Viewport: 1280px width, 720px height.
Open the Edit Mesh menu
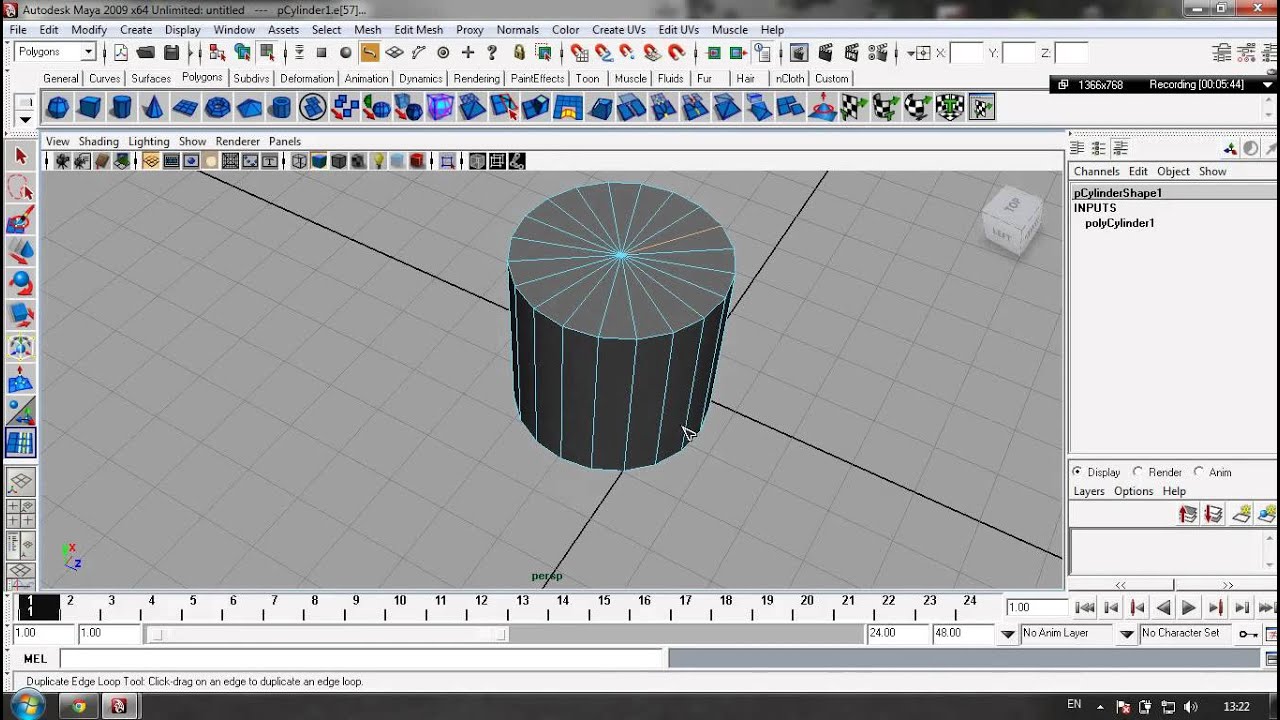(418, 30)
